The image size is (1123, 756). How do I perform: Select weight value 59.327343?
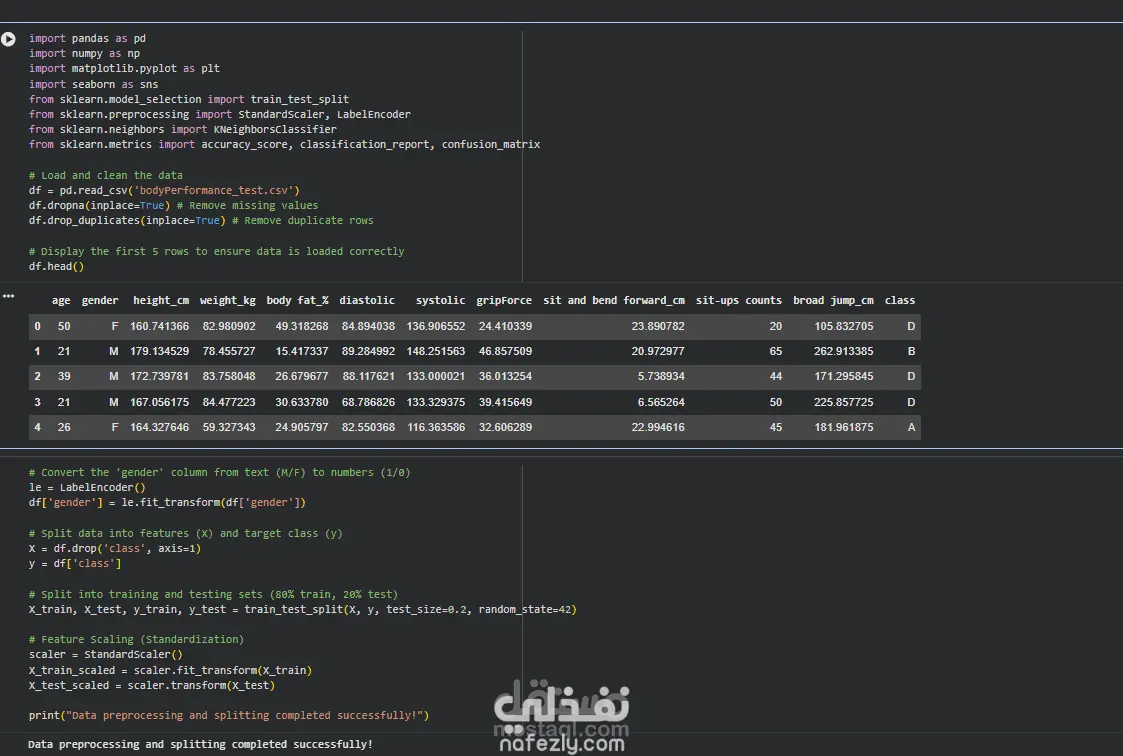(x=228, y=427)
